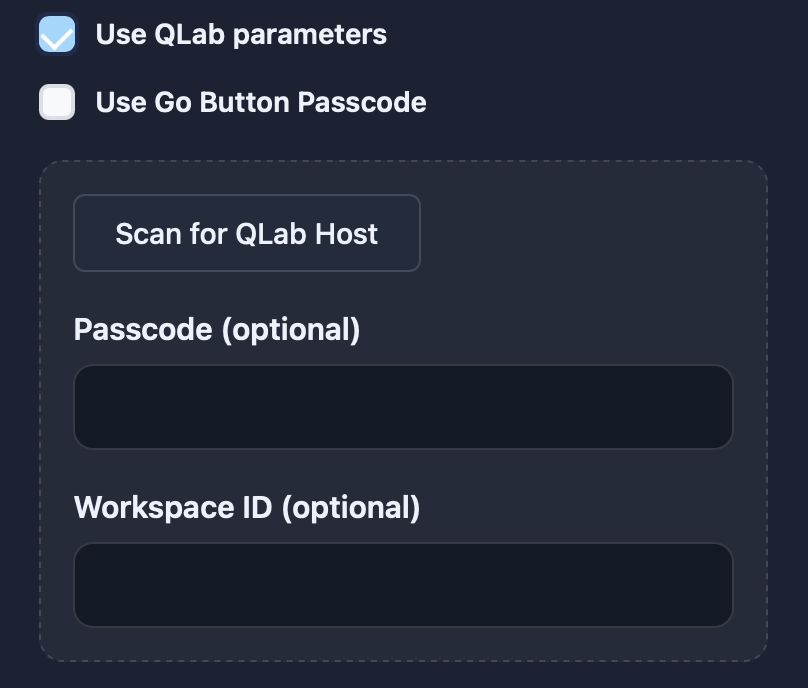Place cursor in the optional Workspace ID box

(403, 585)
